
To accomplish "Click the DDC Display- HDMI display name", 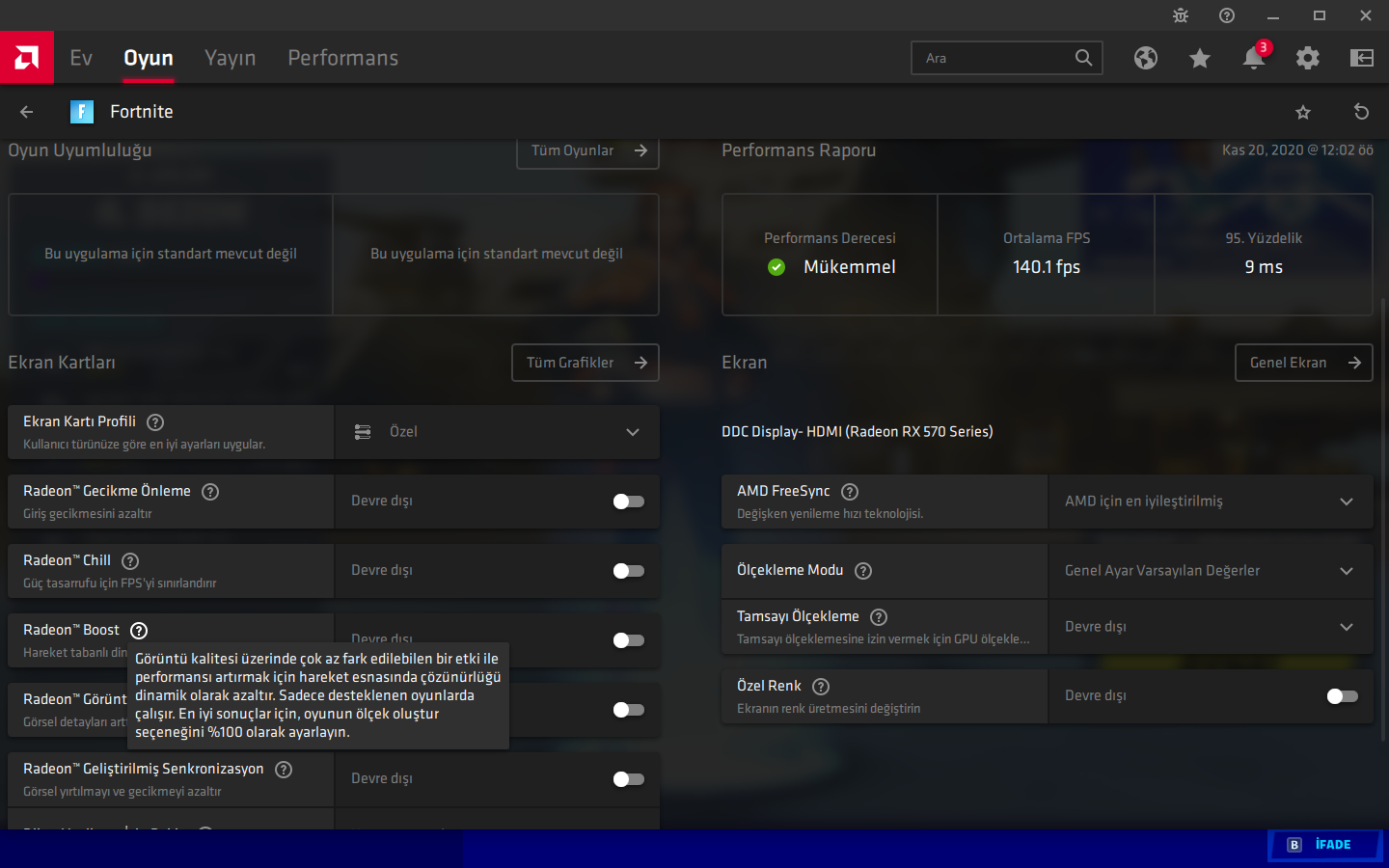I will (x=858, y=432).
